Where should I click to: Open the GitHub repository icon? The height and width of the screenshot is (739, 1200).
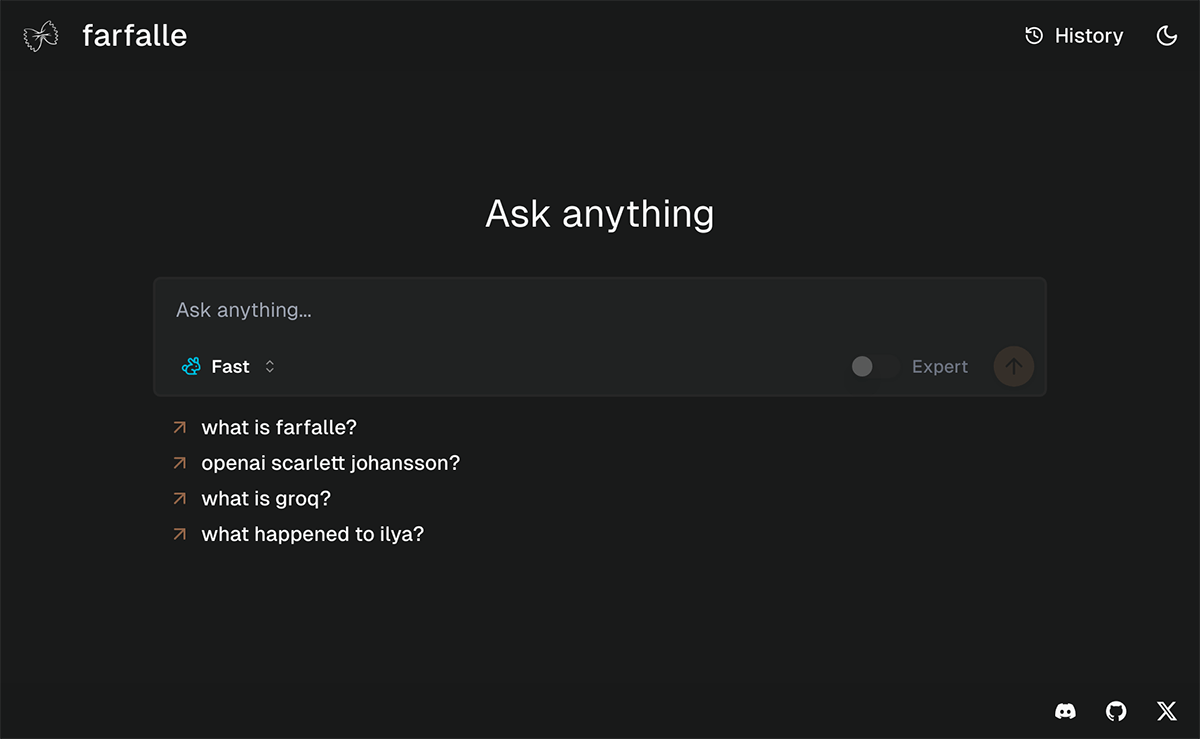click(1116, 711)
